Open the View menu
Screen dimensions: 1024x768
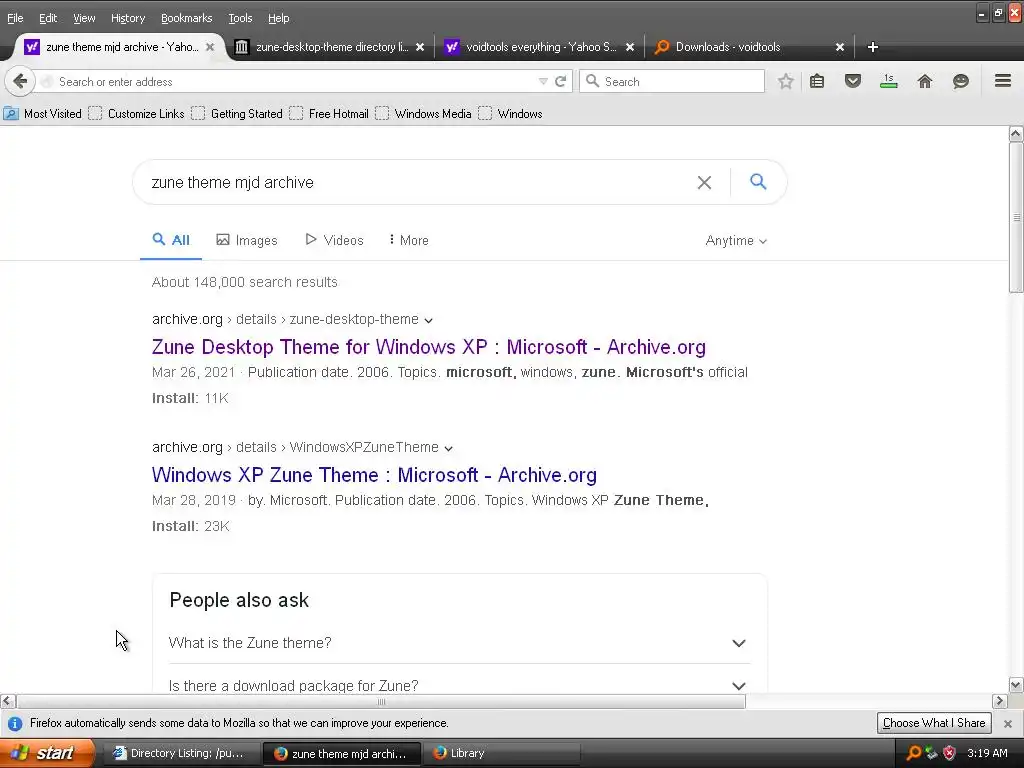[84, 18]
